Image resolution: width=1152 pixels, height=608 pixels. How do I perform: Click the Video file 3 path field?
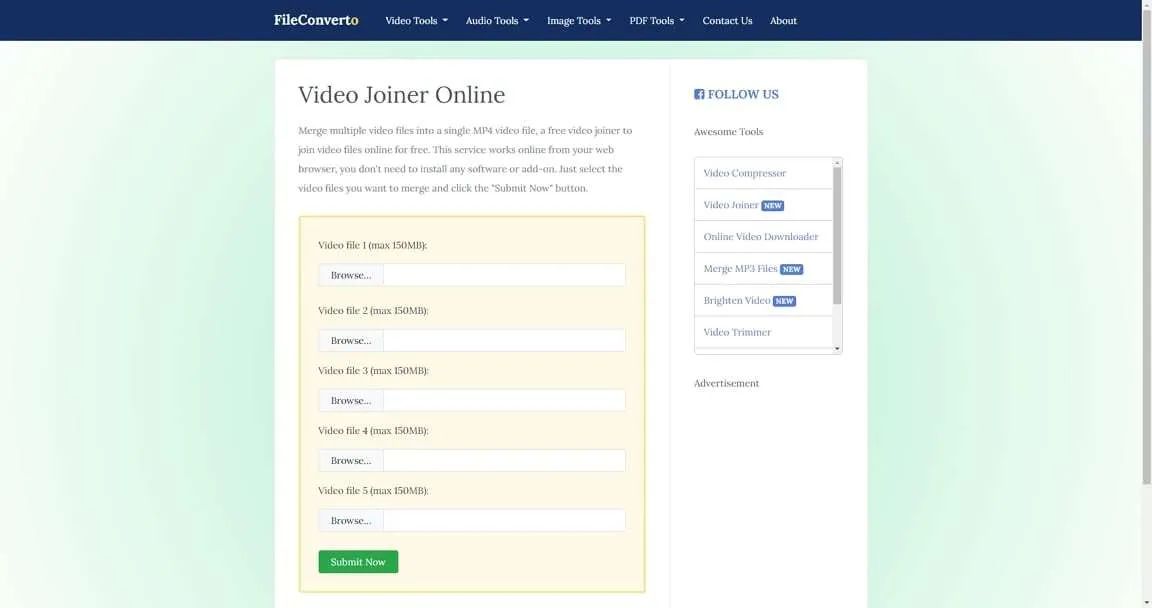point(504,400)
